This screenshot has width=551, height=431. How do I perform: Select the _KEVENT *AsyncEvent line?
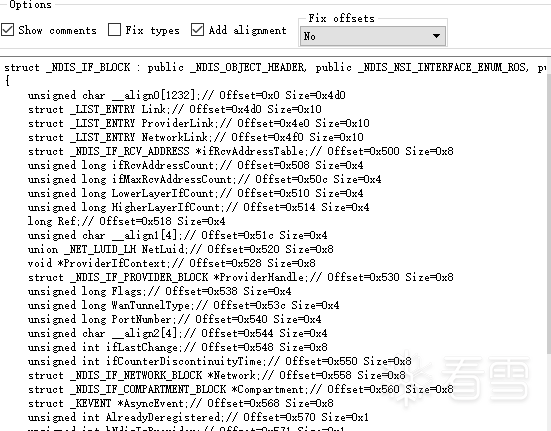(x=181, y=404)
